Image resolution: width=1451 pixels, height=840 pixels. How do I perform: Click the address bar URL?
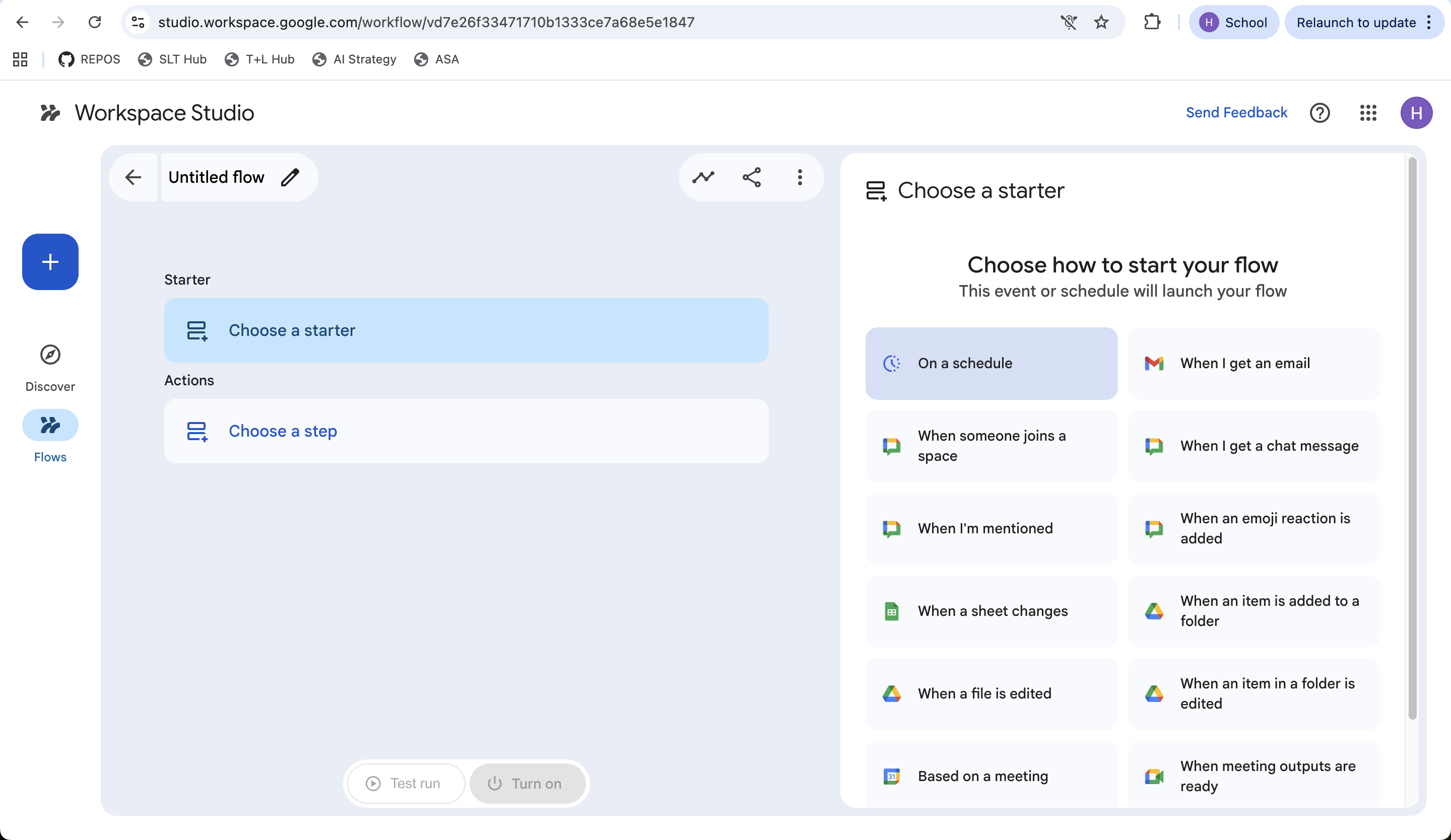point(426,23)
